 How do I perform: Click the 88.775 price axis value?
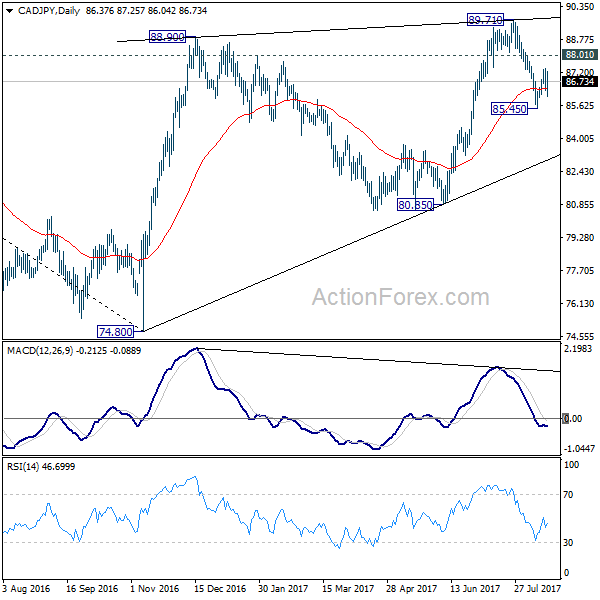point(580,40)
